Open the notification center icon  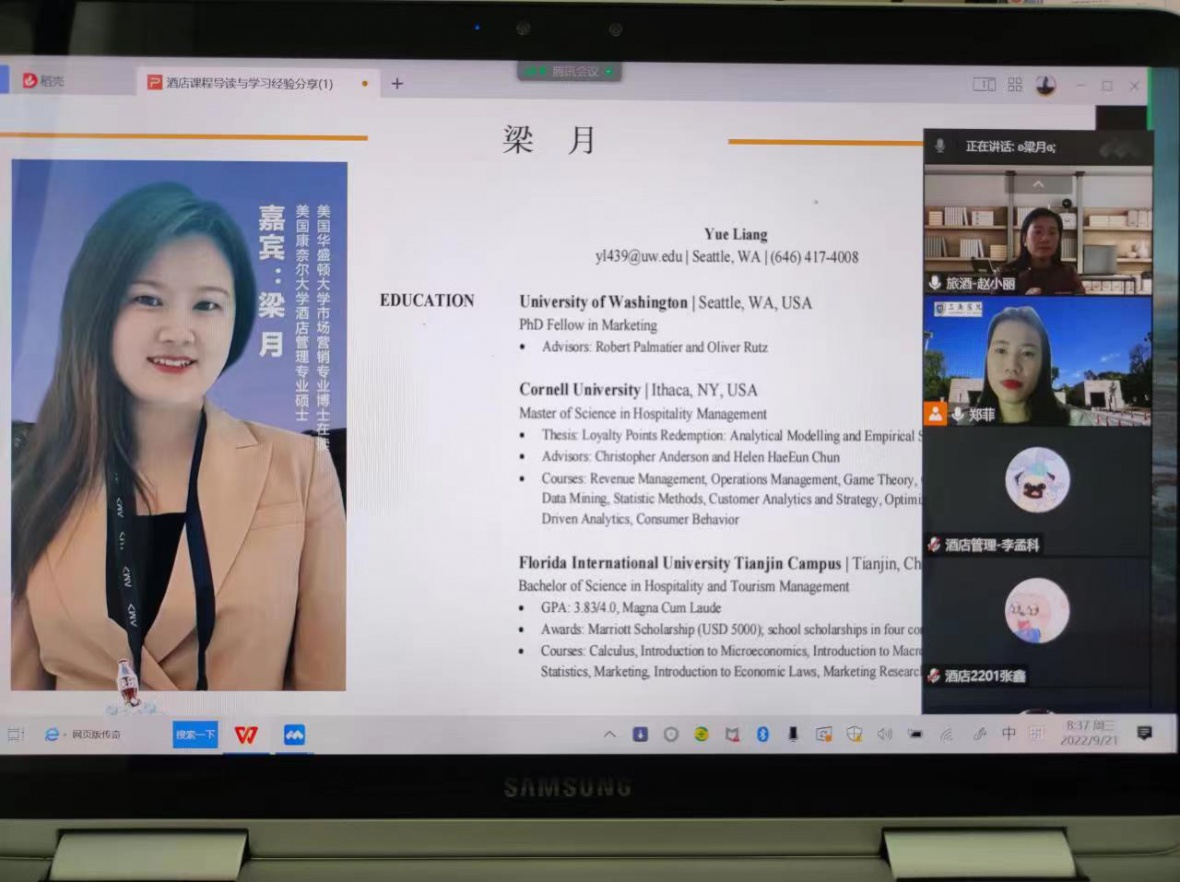coord(1144,734)
